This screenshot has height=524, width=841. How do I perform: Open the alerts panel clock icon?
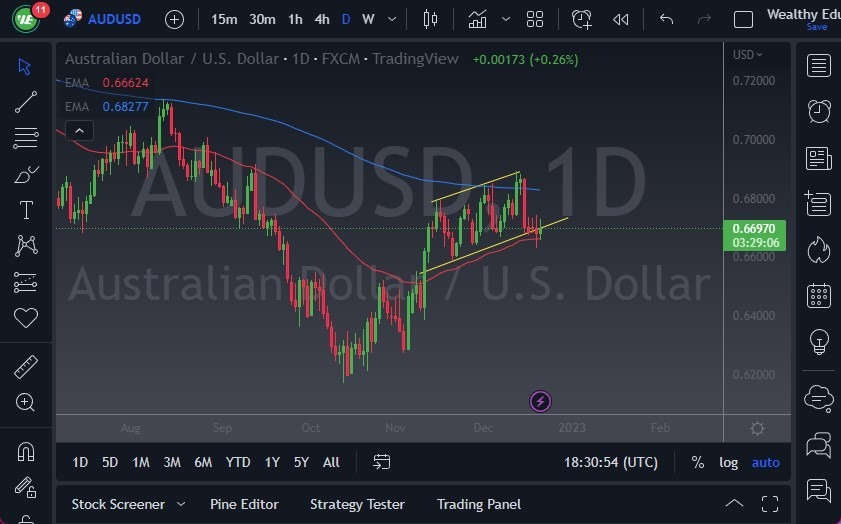click(x=819, y=112)
